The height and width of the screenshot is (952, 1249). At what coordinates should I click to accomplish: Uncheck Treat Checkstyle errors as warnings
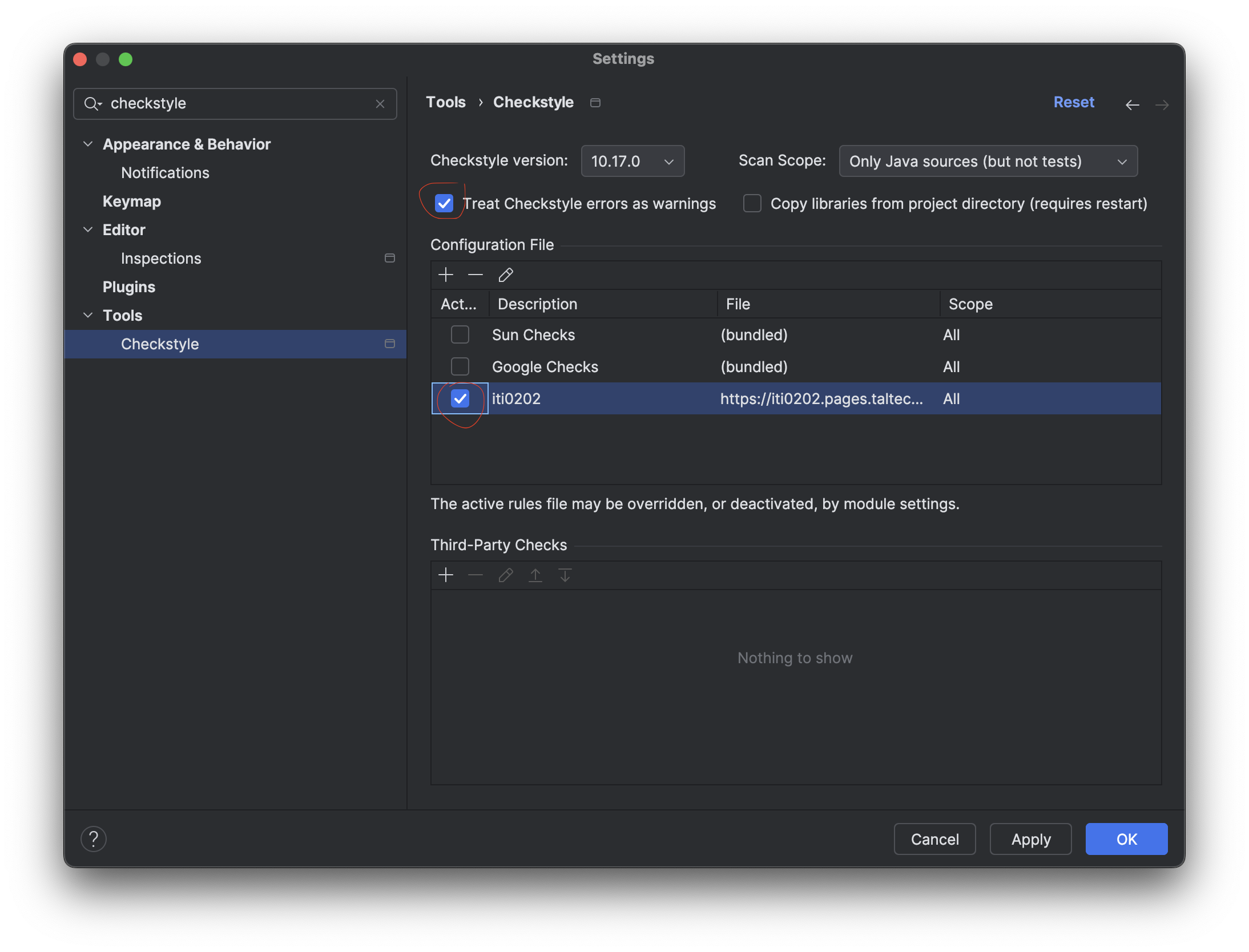coord(444,204)
